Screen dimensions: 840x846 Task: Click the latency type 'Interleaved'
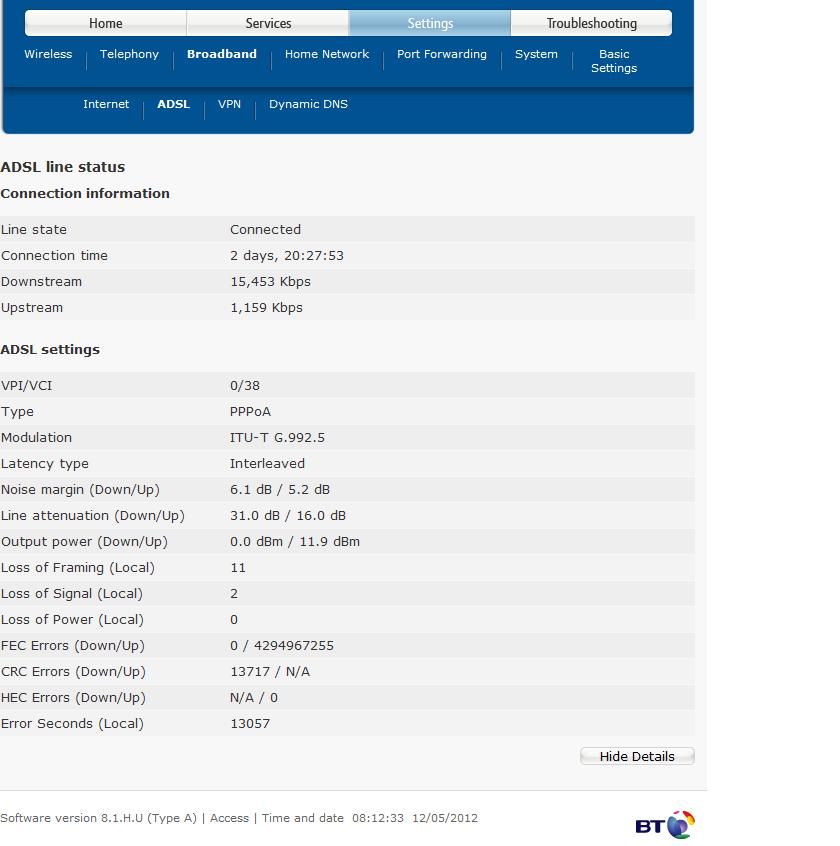pos(267,463)
